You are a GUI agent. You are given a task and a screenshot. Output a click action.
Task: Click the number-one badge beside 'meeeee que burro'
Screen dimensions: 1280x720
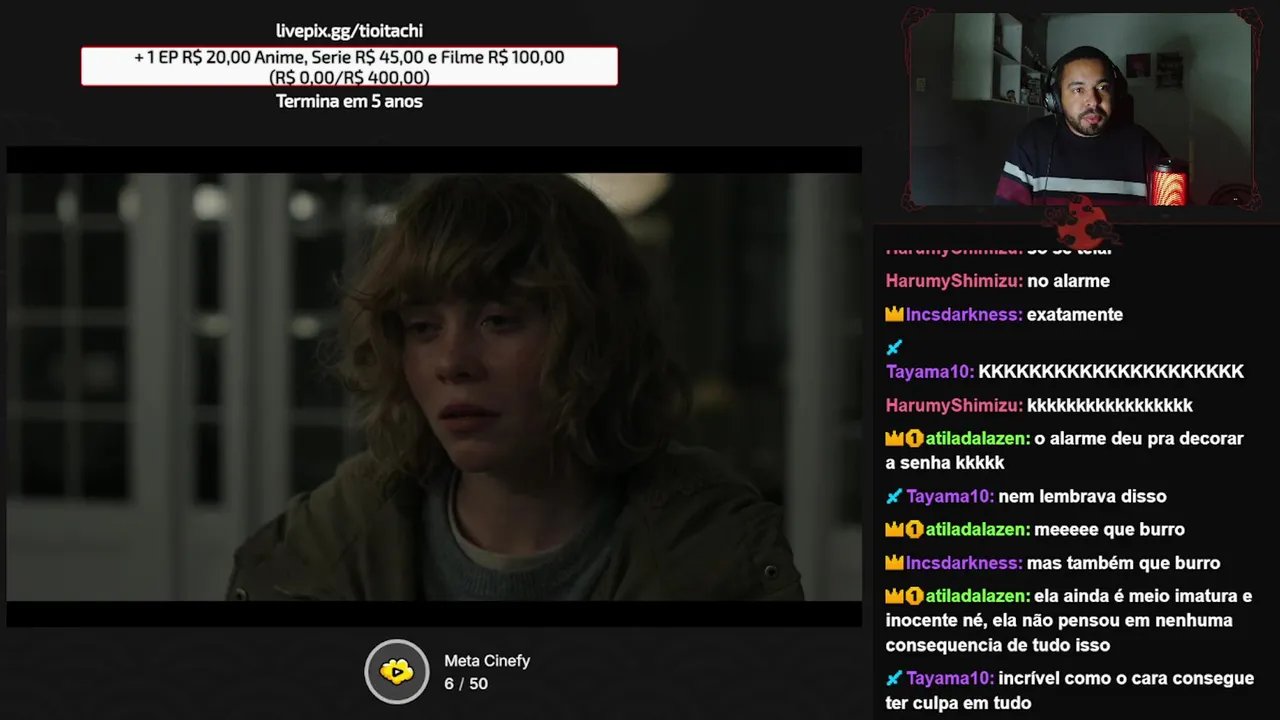(x=914, y=529)
